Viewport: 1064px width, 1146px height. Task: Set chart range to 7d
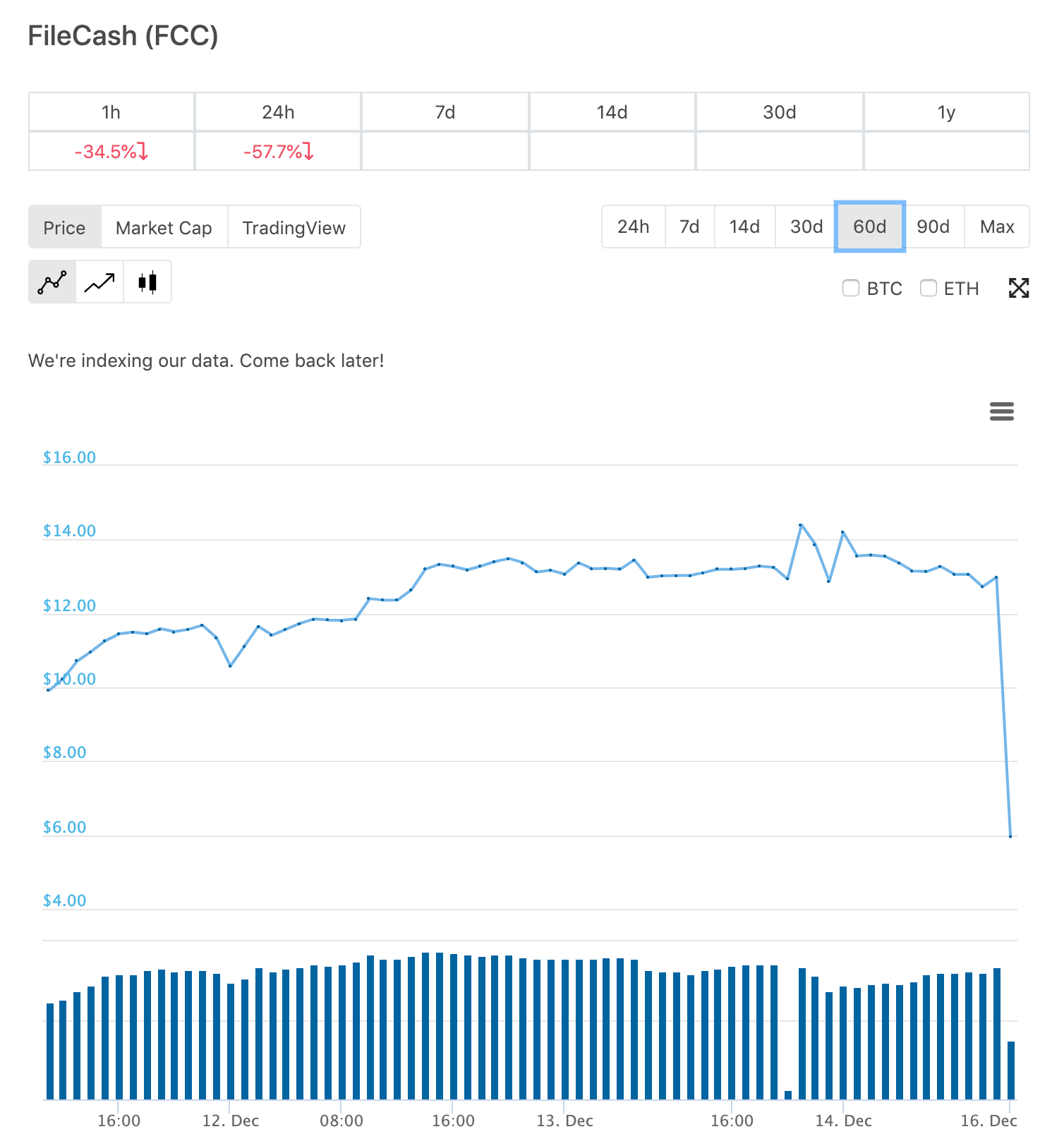[x=689, y=227]
